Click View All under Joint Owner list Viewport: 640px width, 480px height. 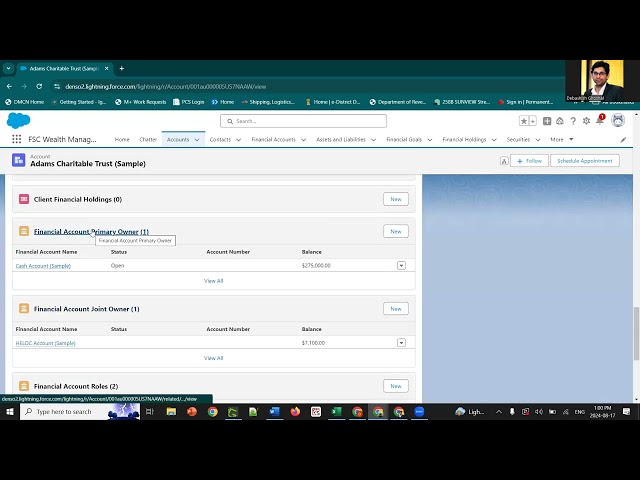coord(213,358)
